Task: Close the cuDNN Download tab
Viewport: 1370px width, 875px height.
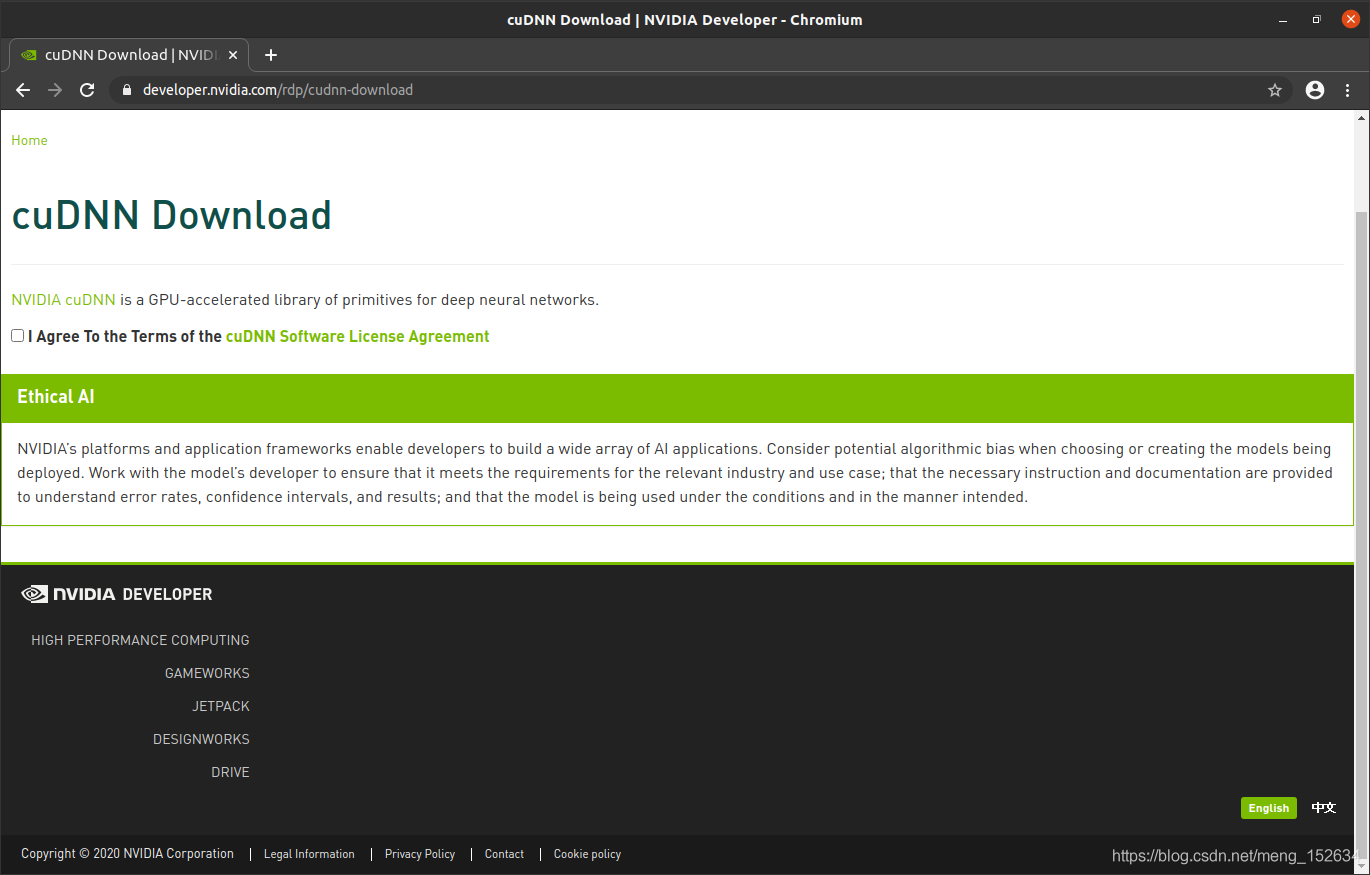Action: [x=234, y=55]
